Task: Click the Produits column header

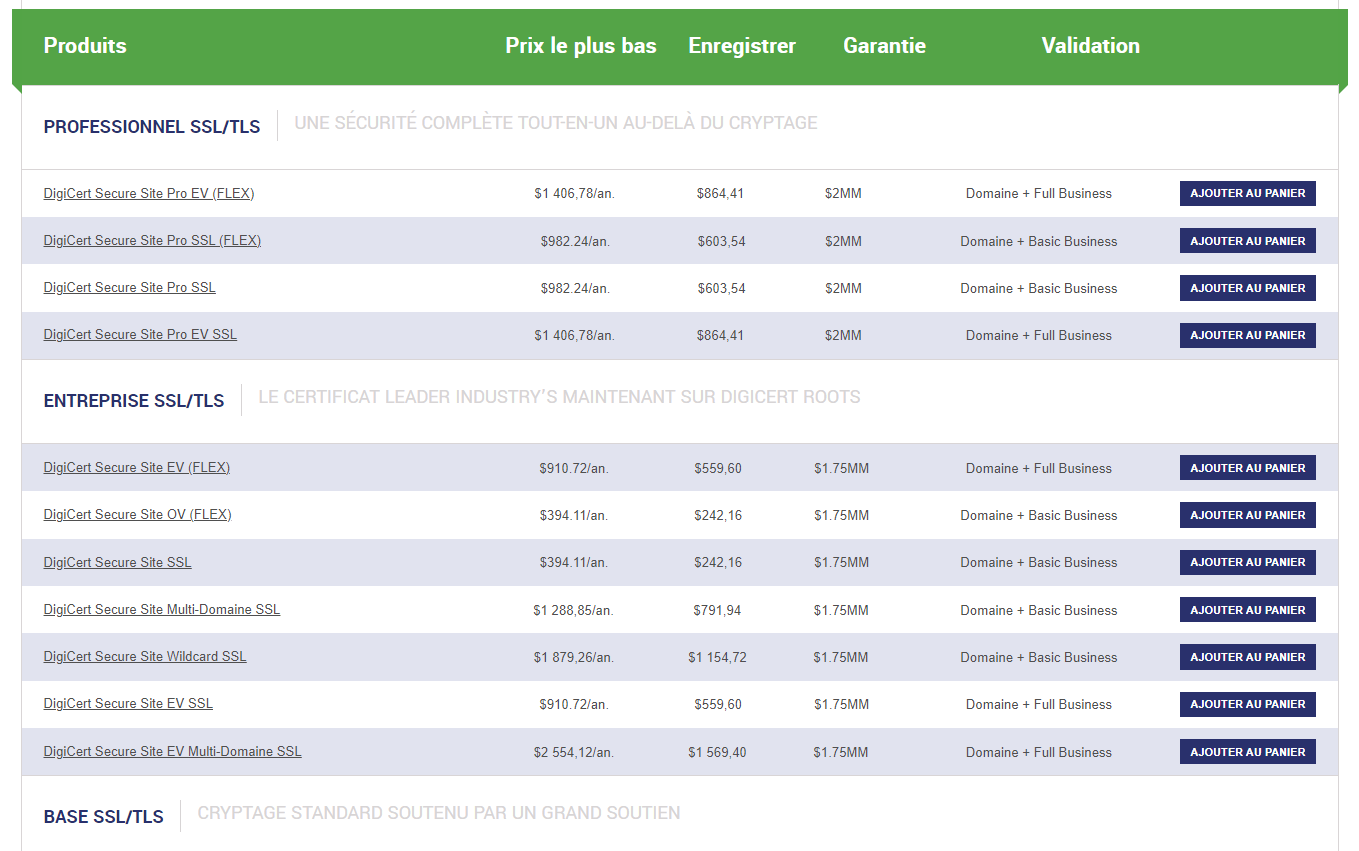Action: pyautogui.click(x=85, y=45)
